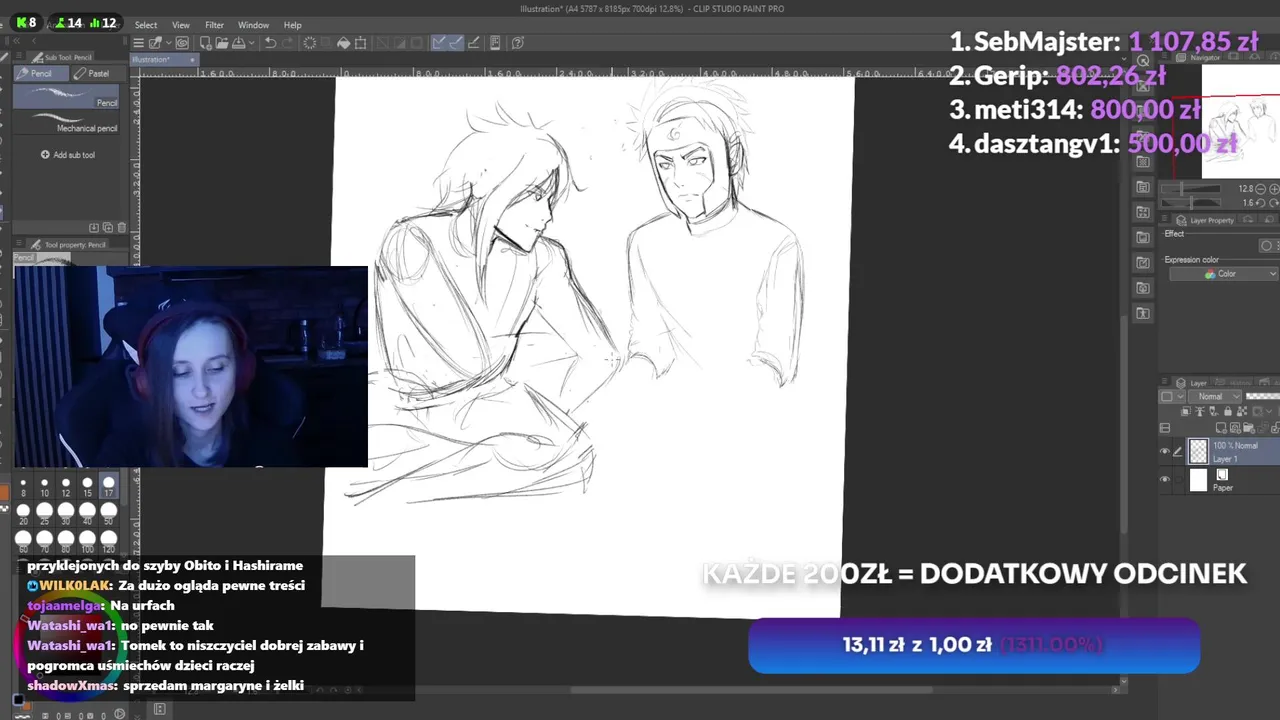Open the Select menu
The height and width of the screenshot is (720, 1280).
pyautogui.click(x=146, y=25)
